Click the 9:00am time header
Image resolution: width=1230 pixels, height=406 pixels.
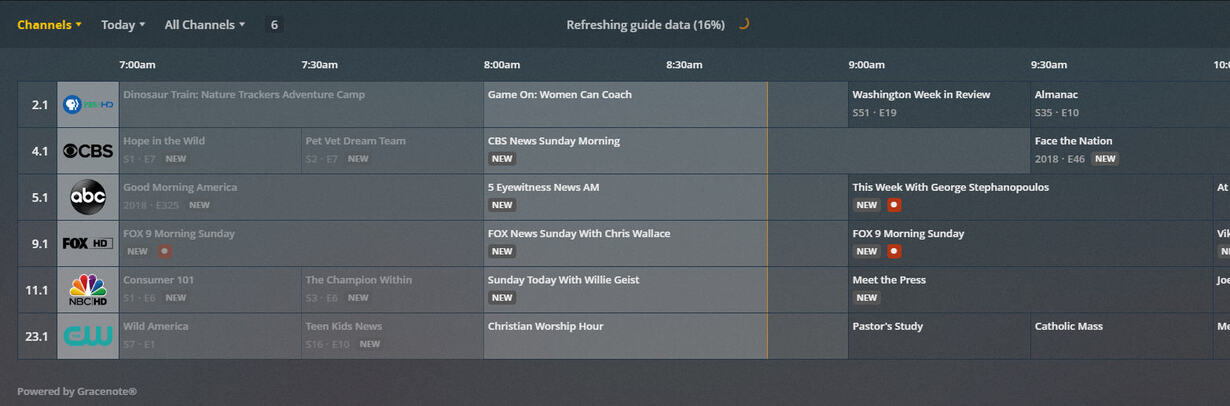point(866,65)
